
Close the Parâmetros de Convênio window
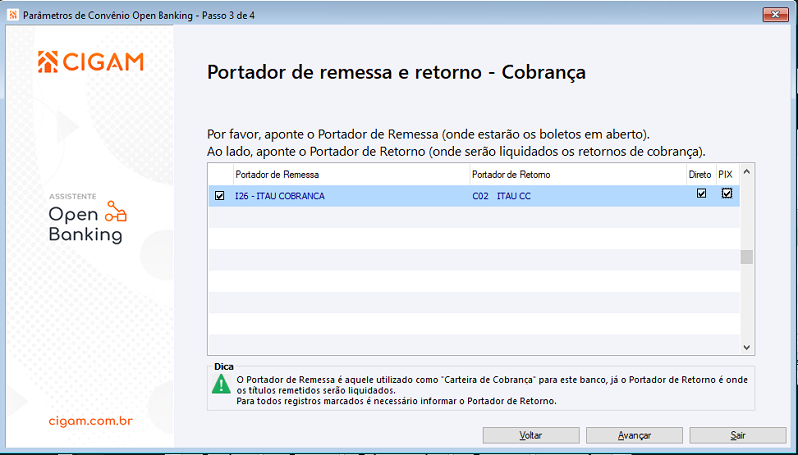coord(775,14)
